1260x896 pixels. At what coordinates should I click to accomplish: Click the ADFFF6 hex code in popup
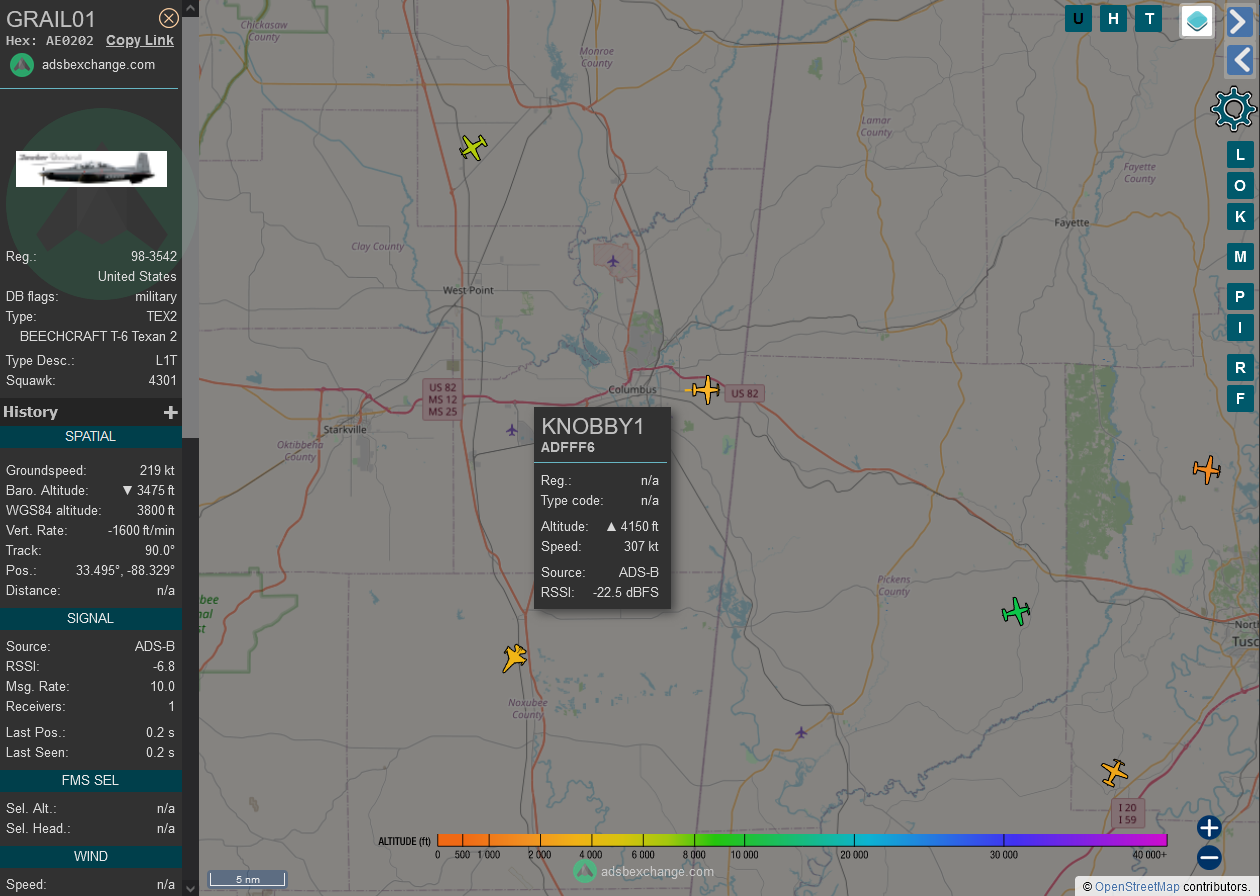(x=568, y=448)
